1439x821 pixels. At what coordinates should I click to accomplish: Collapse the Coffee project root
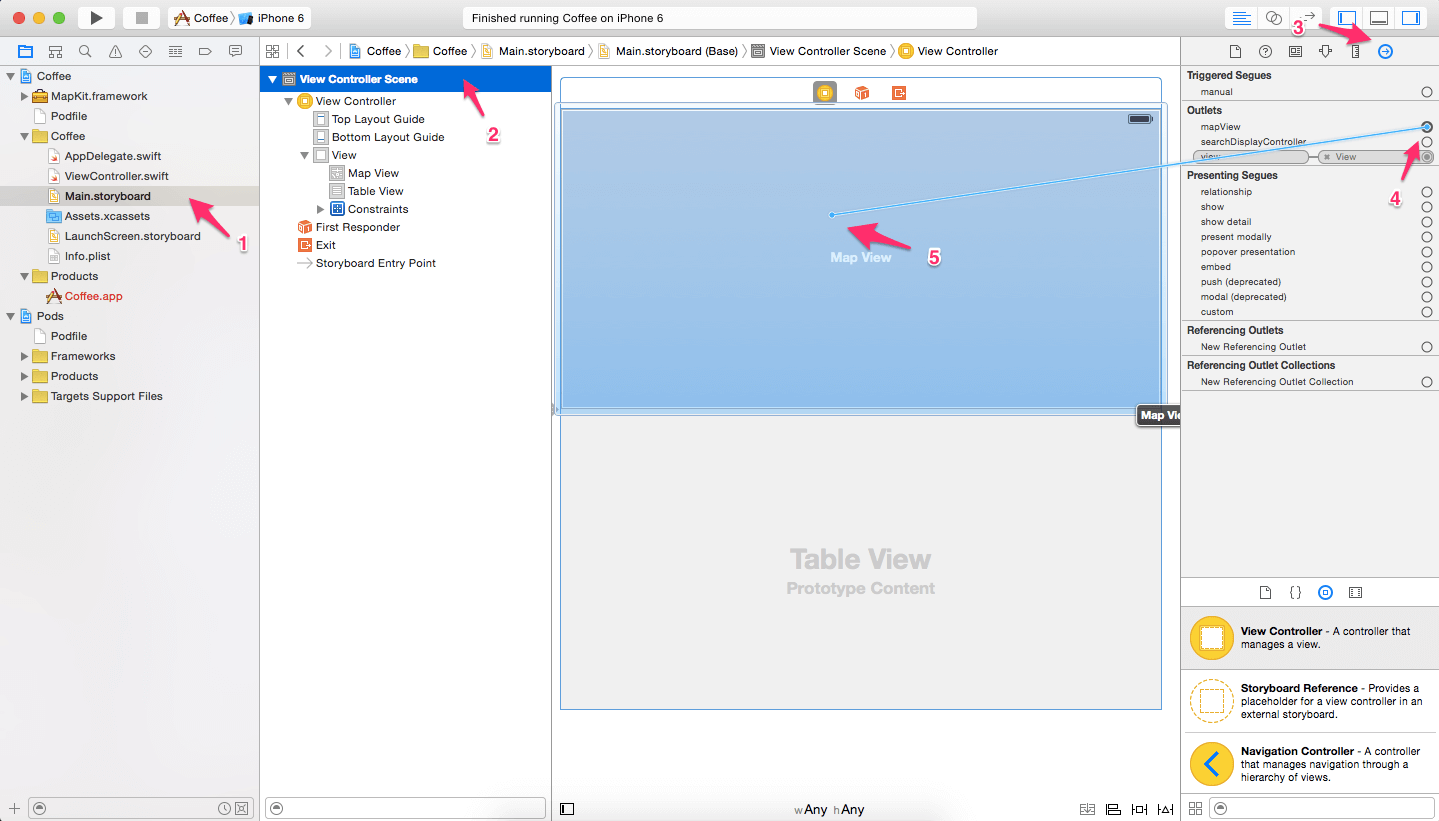pyautogui.click(x=10, y=76)
